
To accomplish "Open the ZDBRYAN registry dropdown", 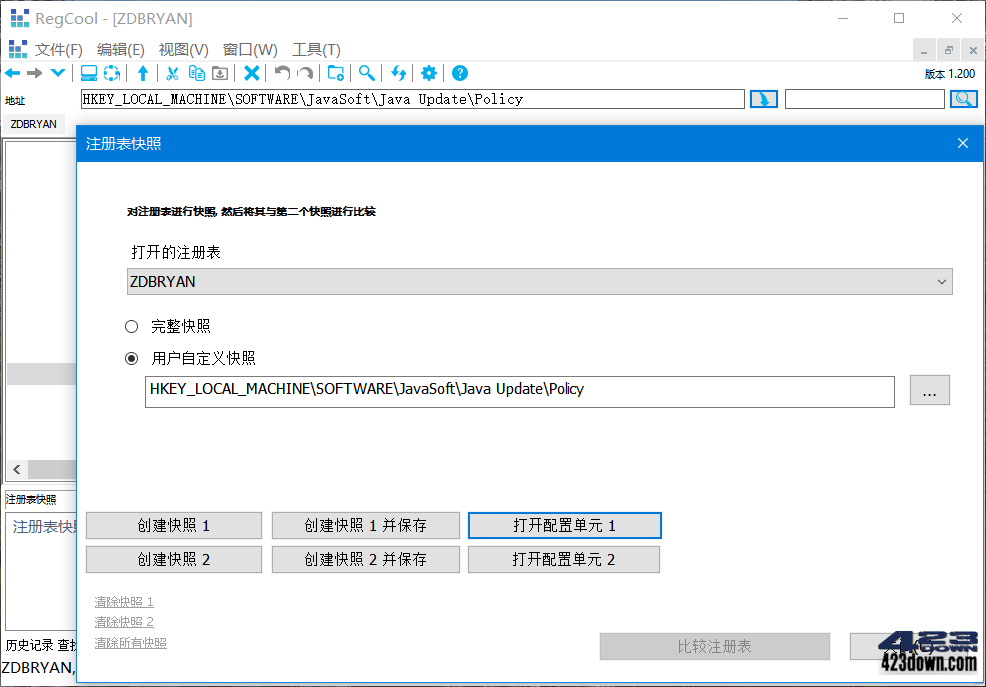I will pyautogui.click(x=539, y=282).
